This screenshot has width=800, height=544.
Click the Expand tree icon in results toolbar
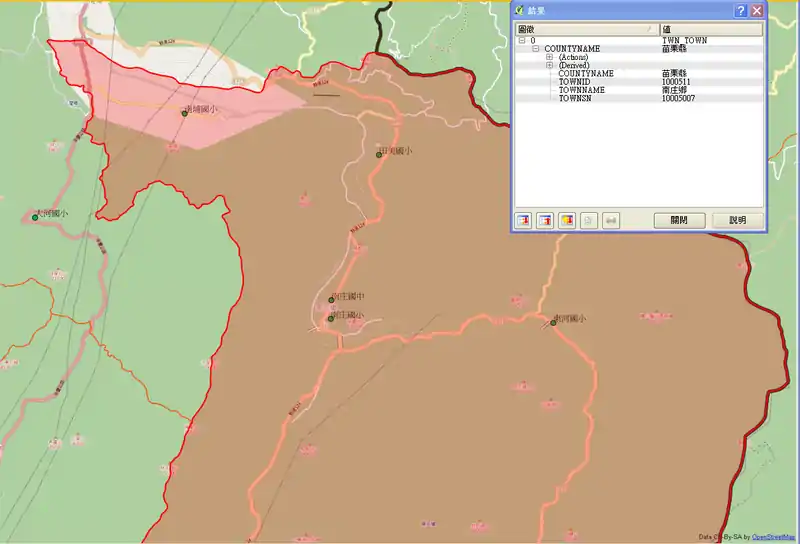[523, 220]
